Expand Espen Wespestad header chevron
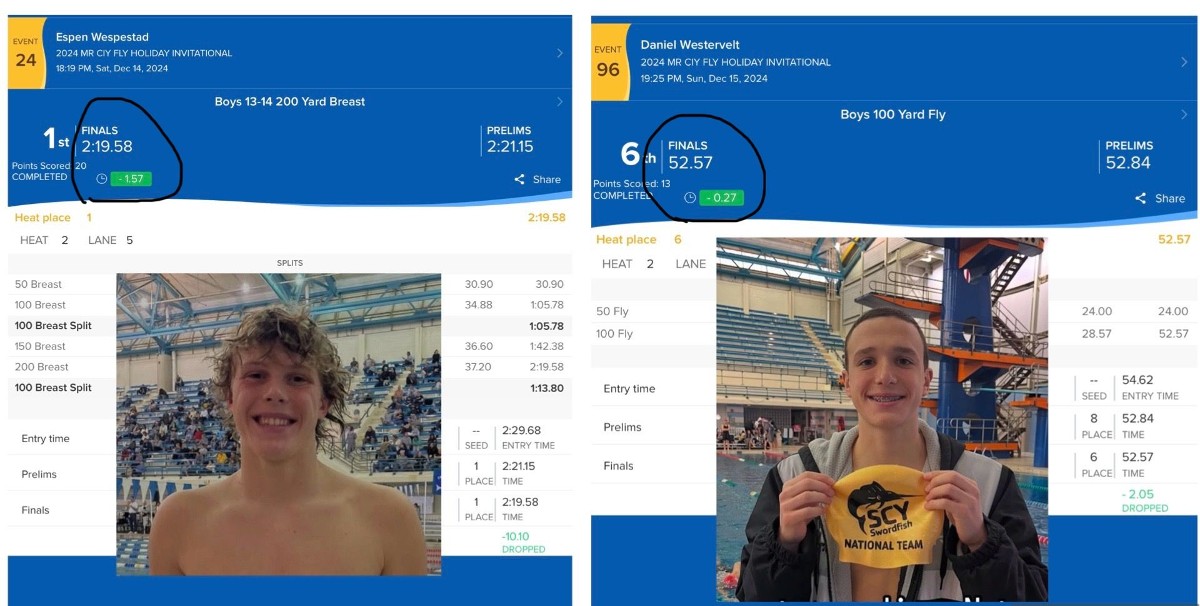Screen dimensions: 1200x606 point(560,53)
